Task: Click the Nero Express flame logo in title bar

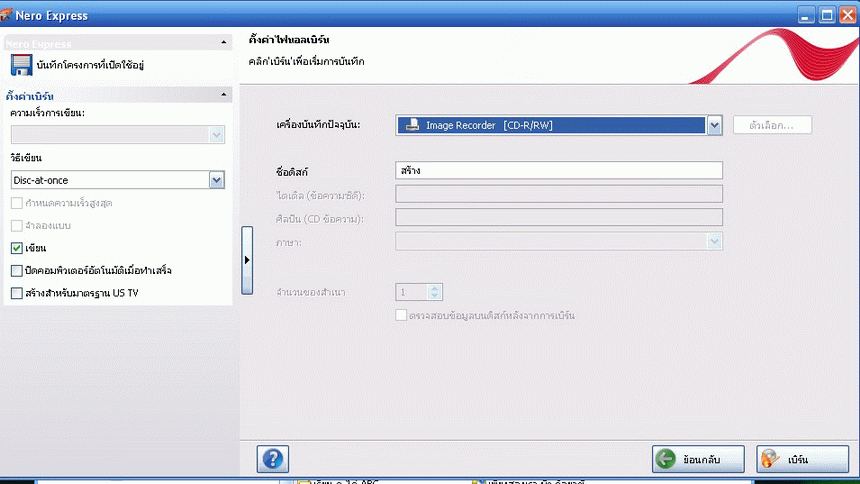Action: pyautogui.click(x=6, y=15)
